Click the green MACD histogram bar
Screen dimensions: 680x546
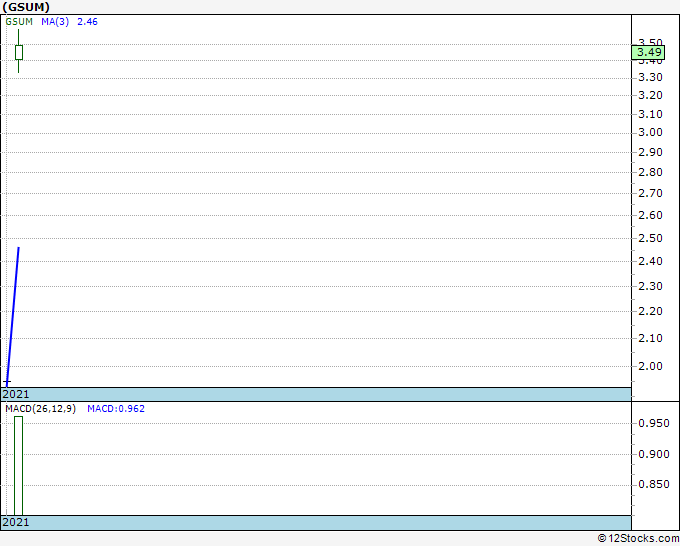18,466
